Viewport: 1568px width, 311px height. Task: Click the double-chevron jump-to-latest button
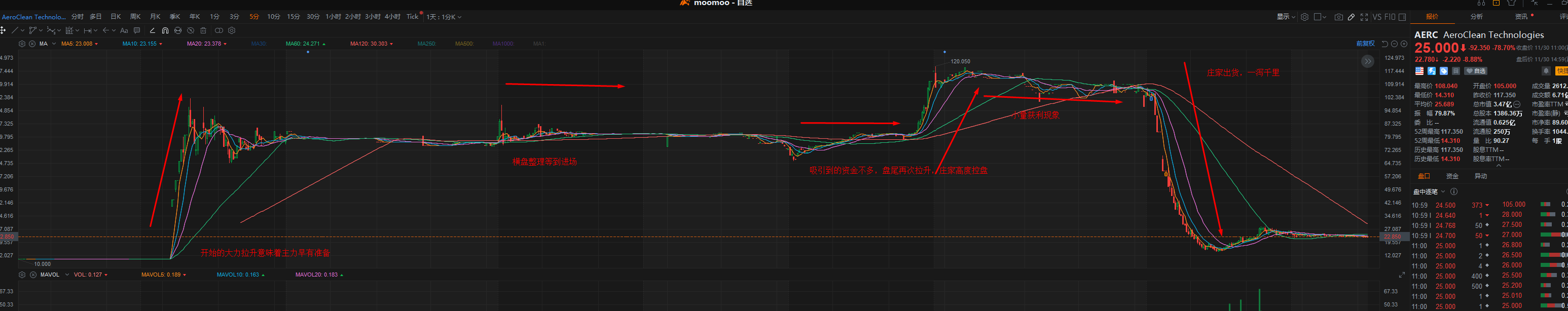(x=1368, y=61)
